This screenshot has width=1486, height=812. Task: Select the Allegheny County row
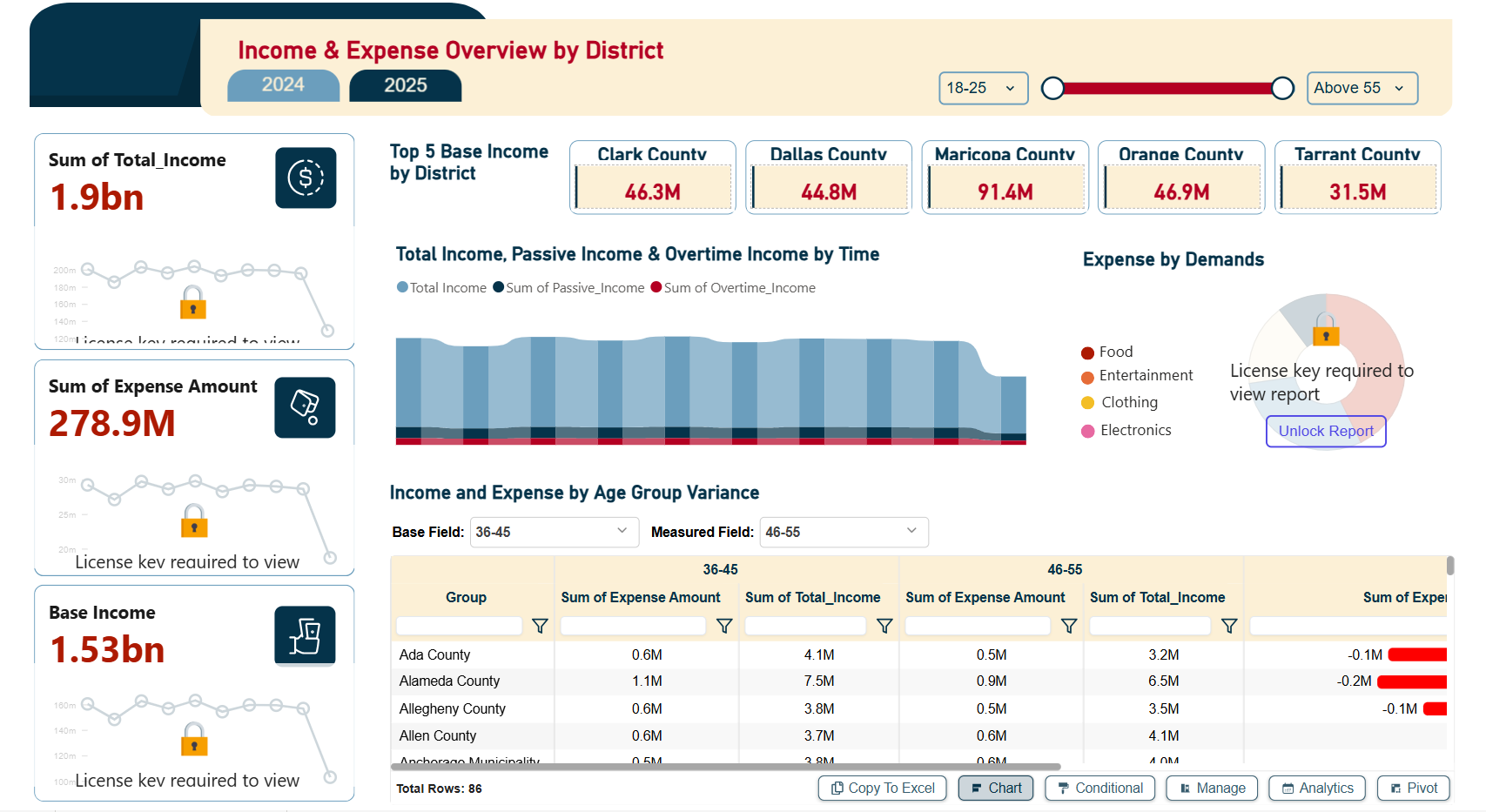pos(918,708)
